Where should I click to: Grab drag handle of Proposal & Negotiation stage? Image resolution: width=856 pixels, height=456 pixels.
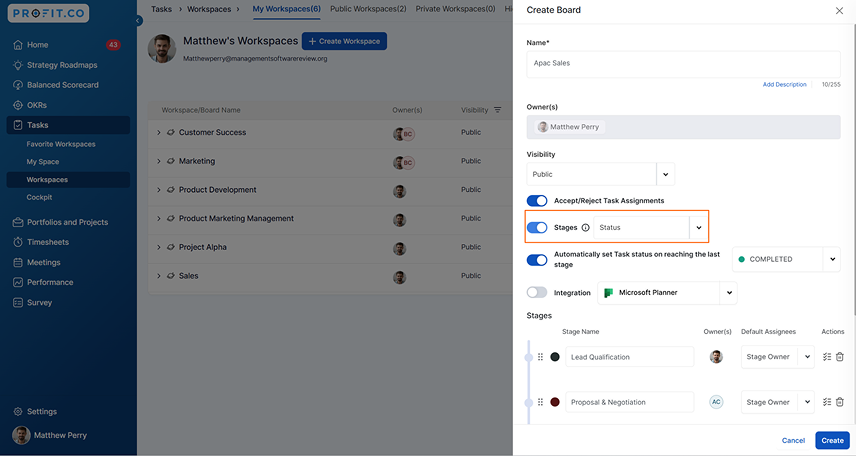tap(540, 402)
